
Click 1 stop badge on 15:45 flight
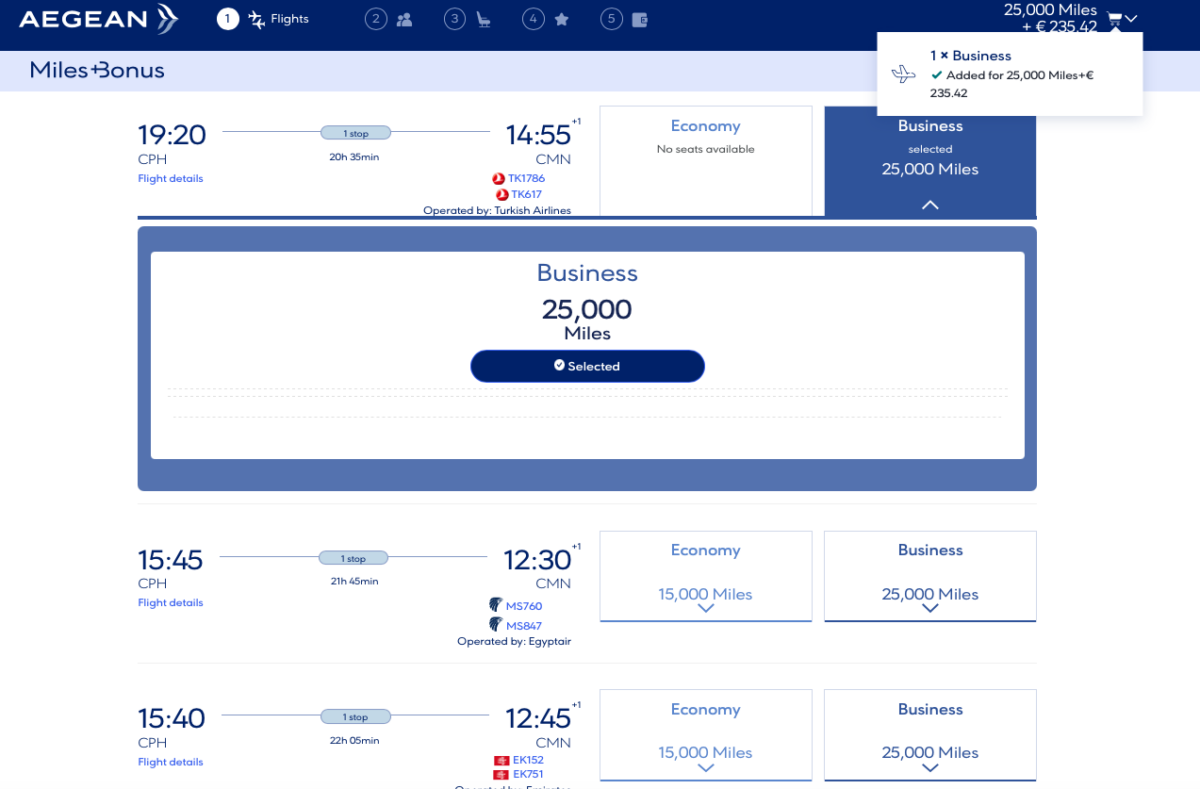(354, 558)
